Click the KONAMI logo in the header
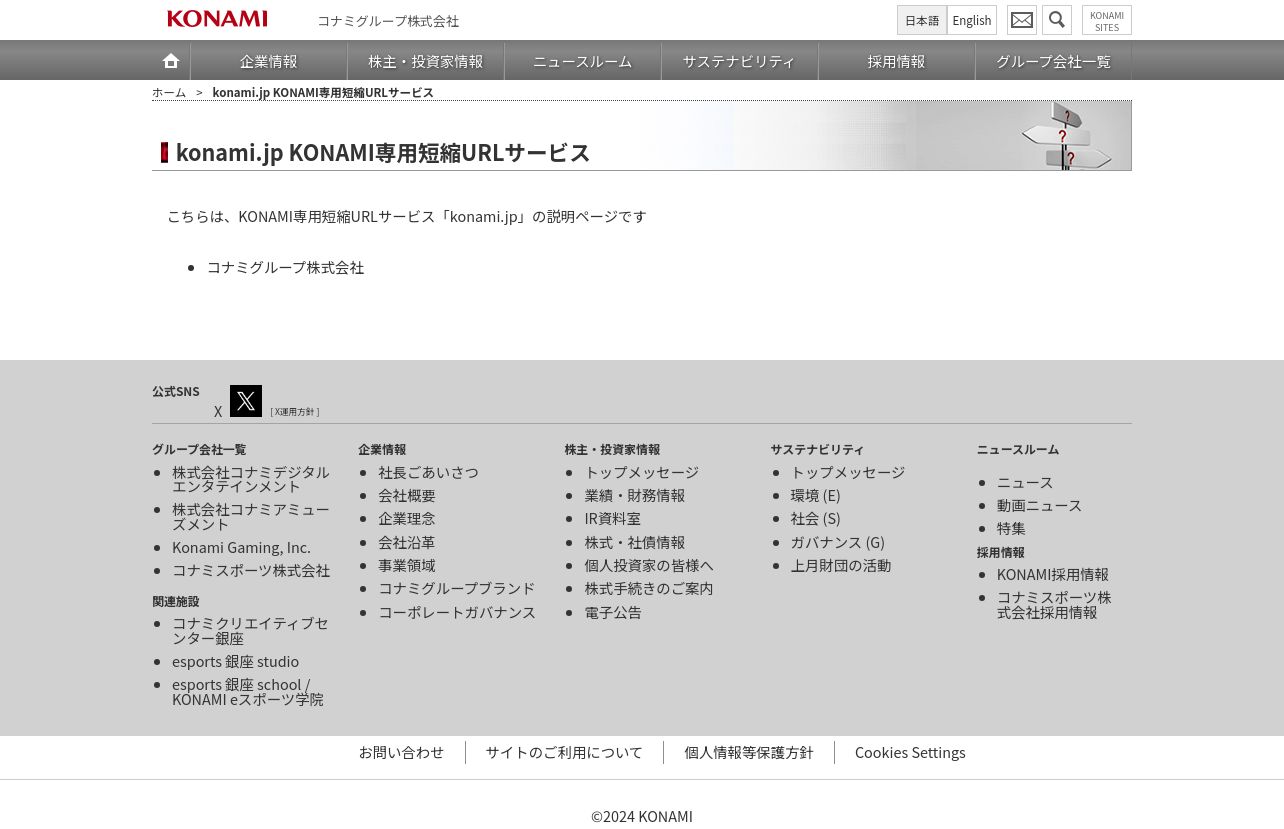The height and width of the screenshot is (829, 1284). click(x=217, y=19)
